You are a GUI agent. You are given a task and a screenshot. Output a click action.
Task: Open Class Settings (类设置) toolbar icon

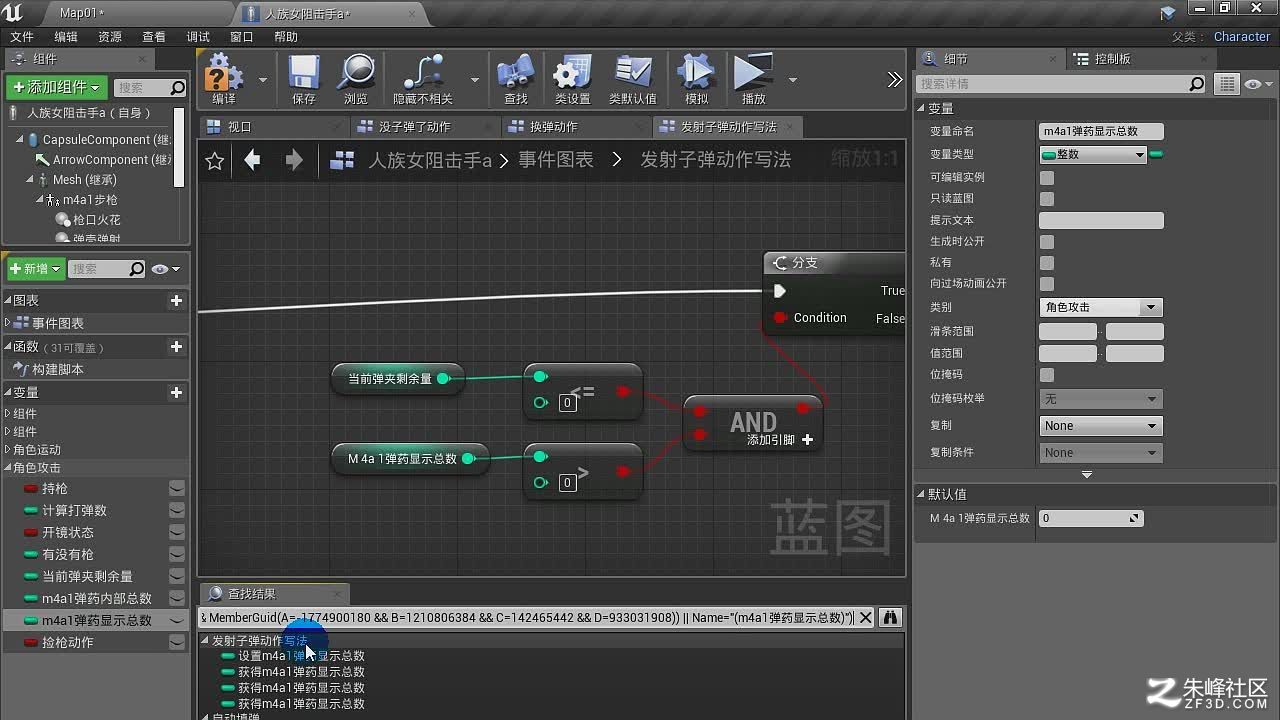573,79
